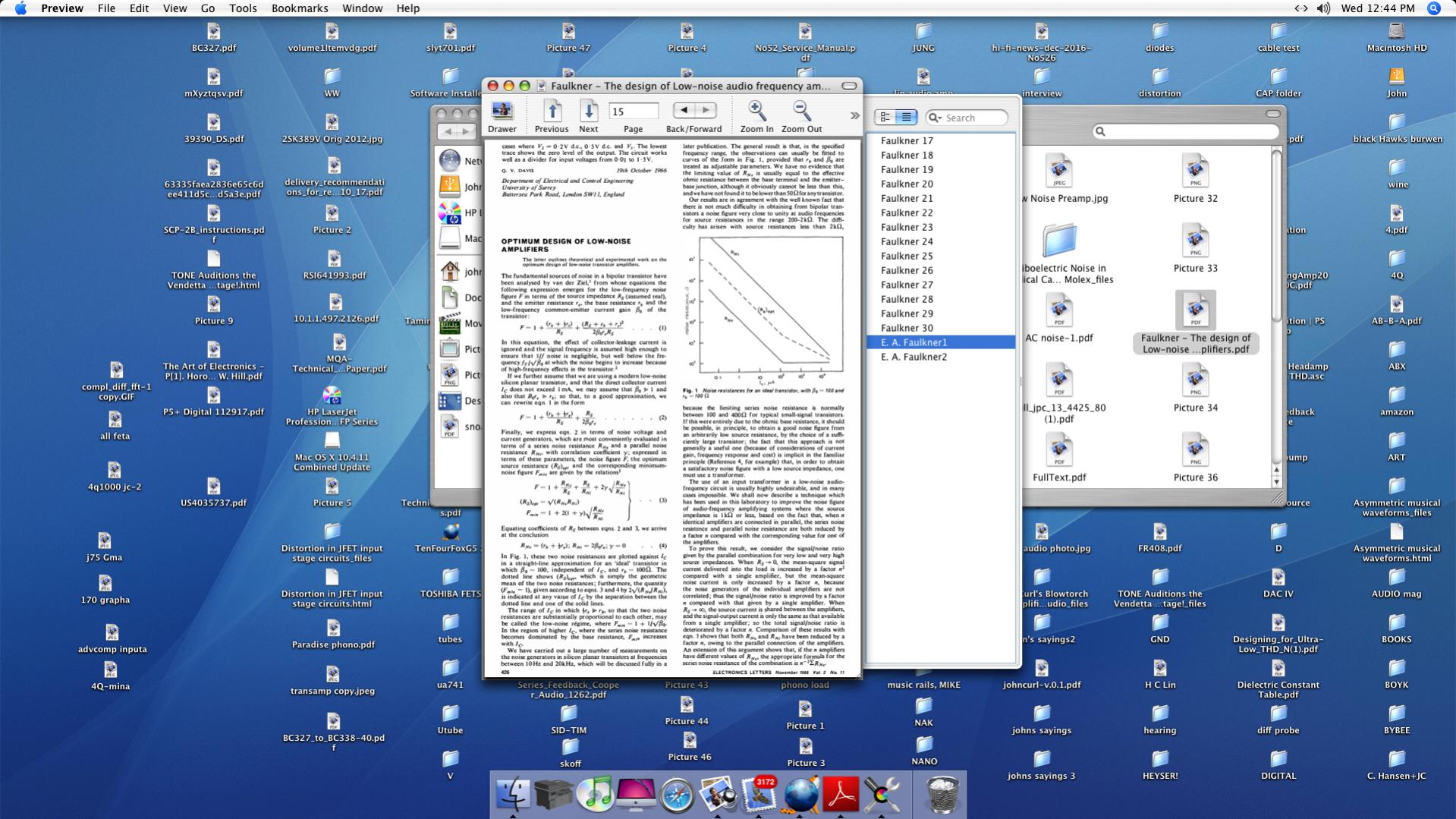Open ColorSync Utility in the Dock
The image size is (1456, 819).
tap(882, 794)
